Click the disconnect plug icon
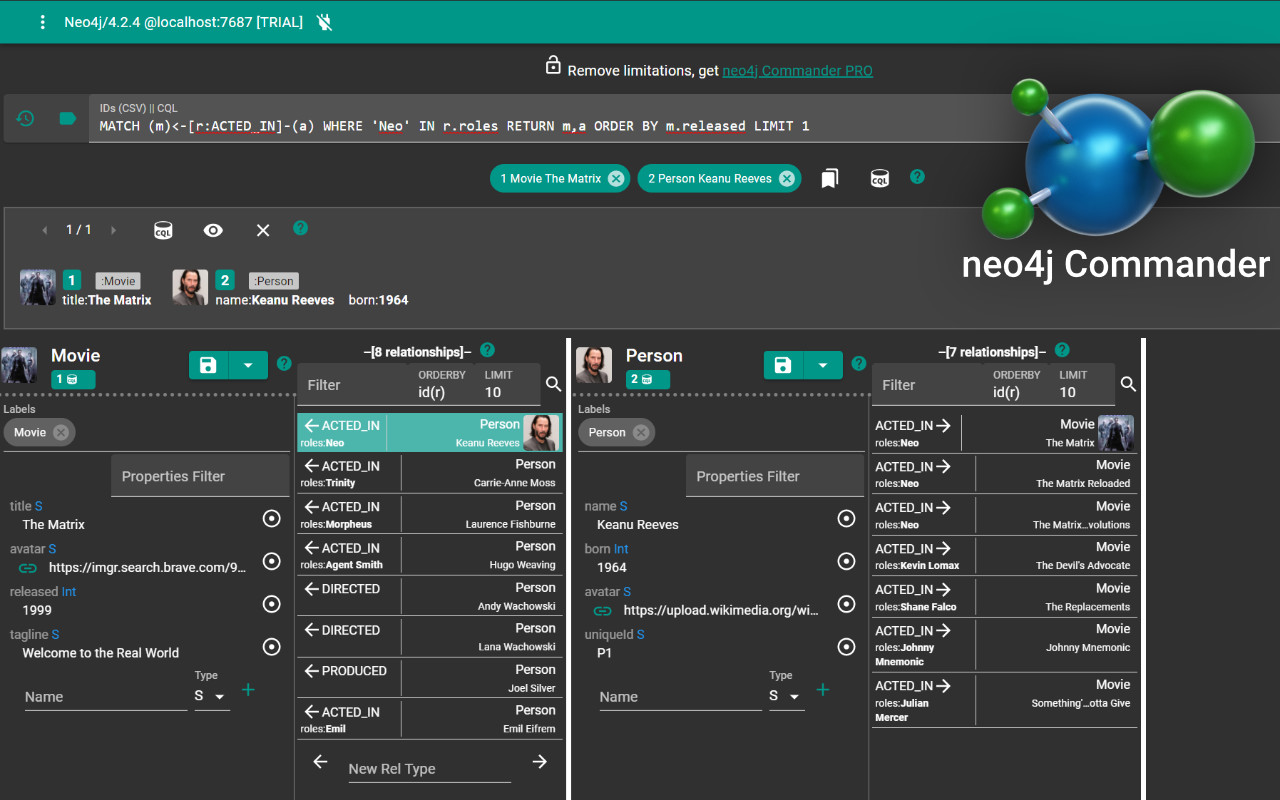1280x800 pixels. pos(324,22)
